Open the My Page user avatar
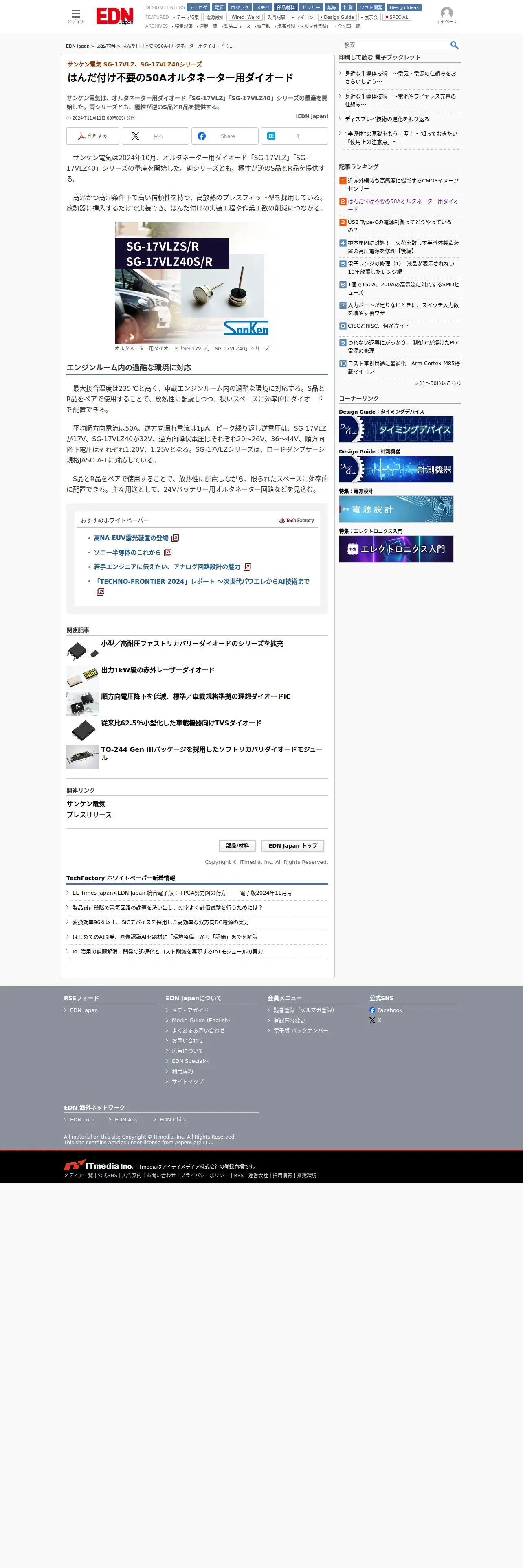 446,15
